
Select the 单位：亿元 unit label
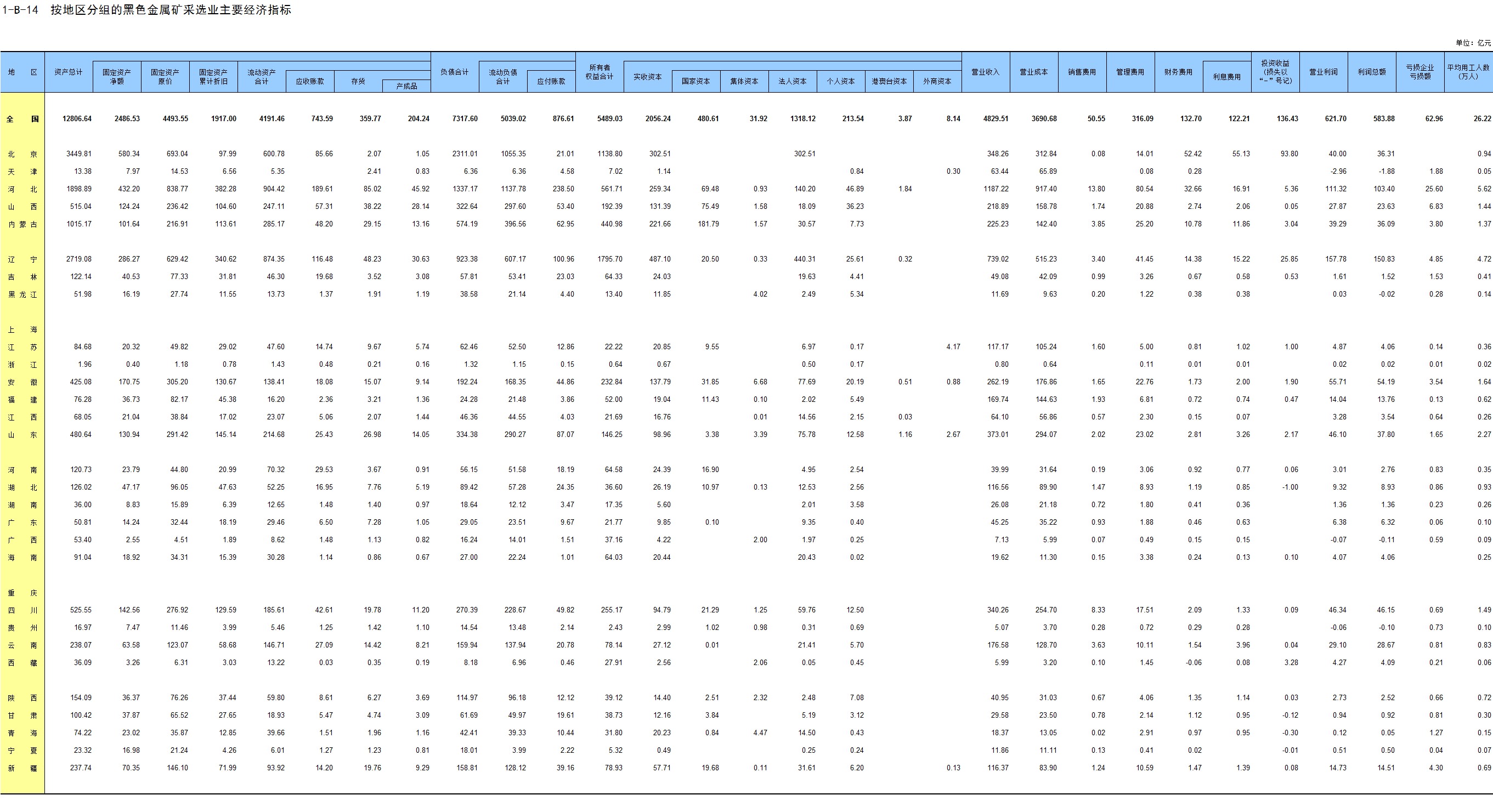click(x=1473, y=43)
